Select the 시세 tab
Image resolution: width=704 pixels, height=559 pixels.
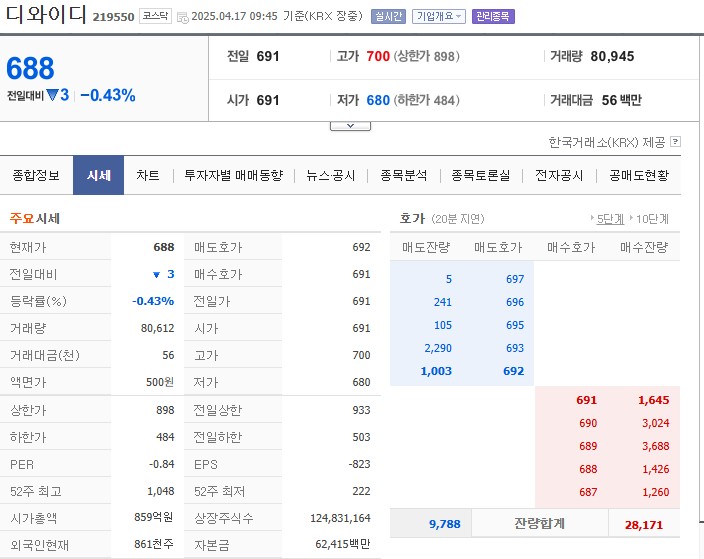point(98,175)
